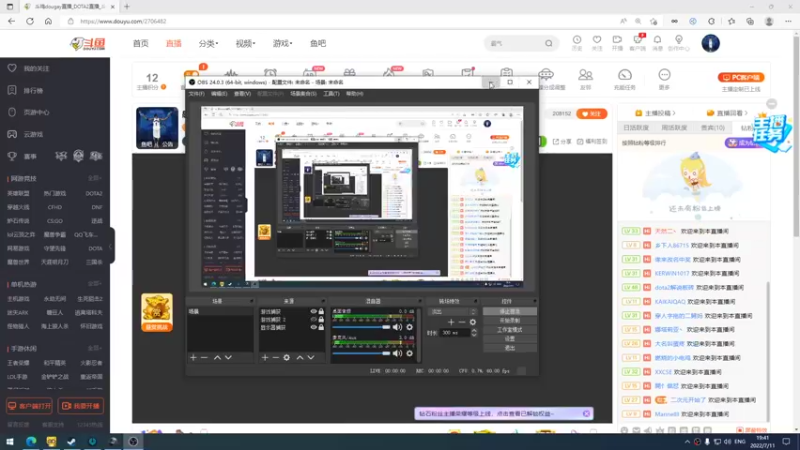This screenshot has width=800, height=450.
Task: Expand 全部 under 手游休闲 sidebar section
Action: point(94,348)
